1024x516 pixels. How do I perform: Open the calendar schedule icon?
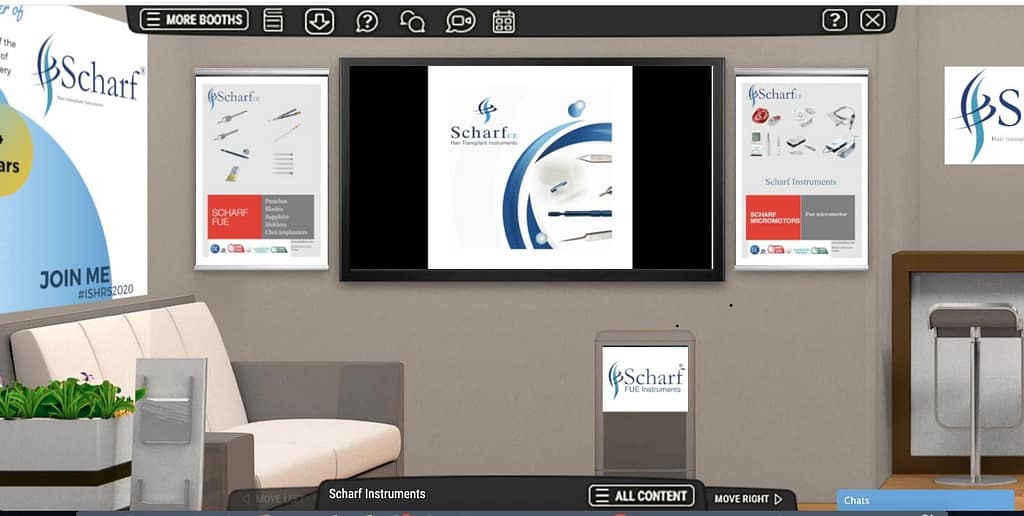tap(504, 21)
